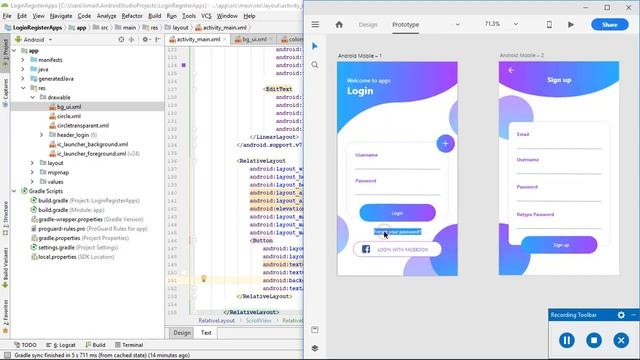The height and width of the screenshot is (360, 640).
Task: Open the Assets panel icon in XD
Action: (315, 329)
